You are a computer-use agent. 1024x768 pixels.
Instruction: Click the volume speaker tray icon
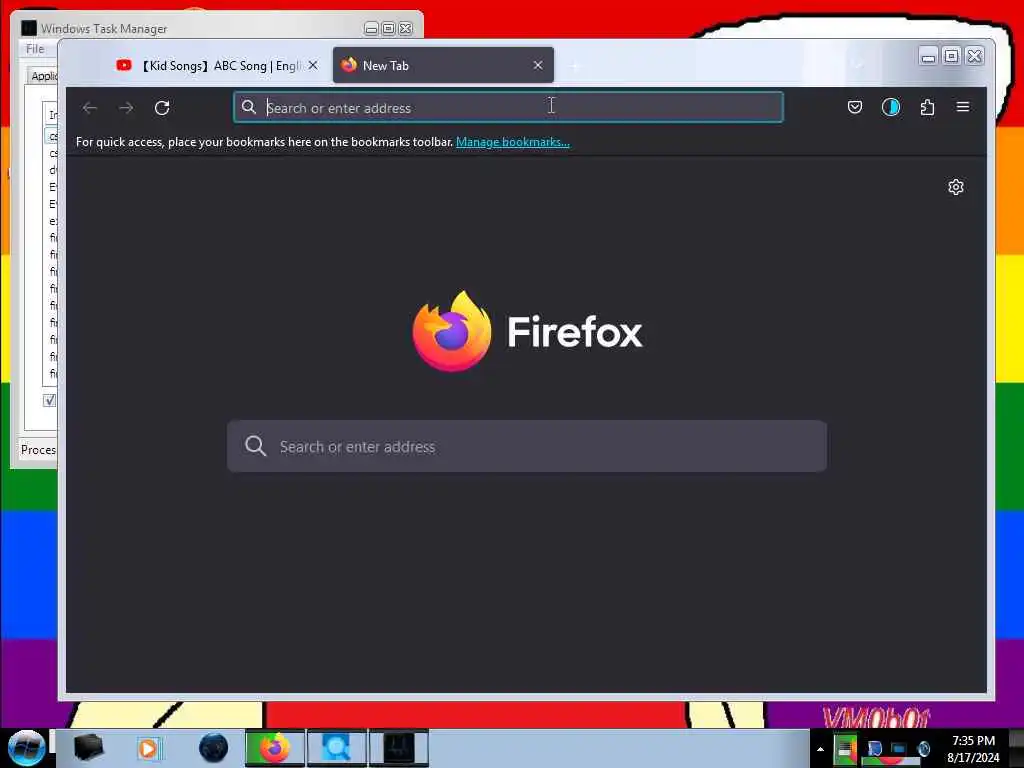[923, 749]
